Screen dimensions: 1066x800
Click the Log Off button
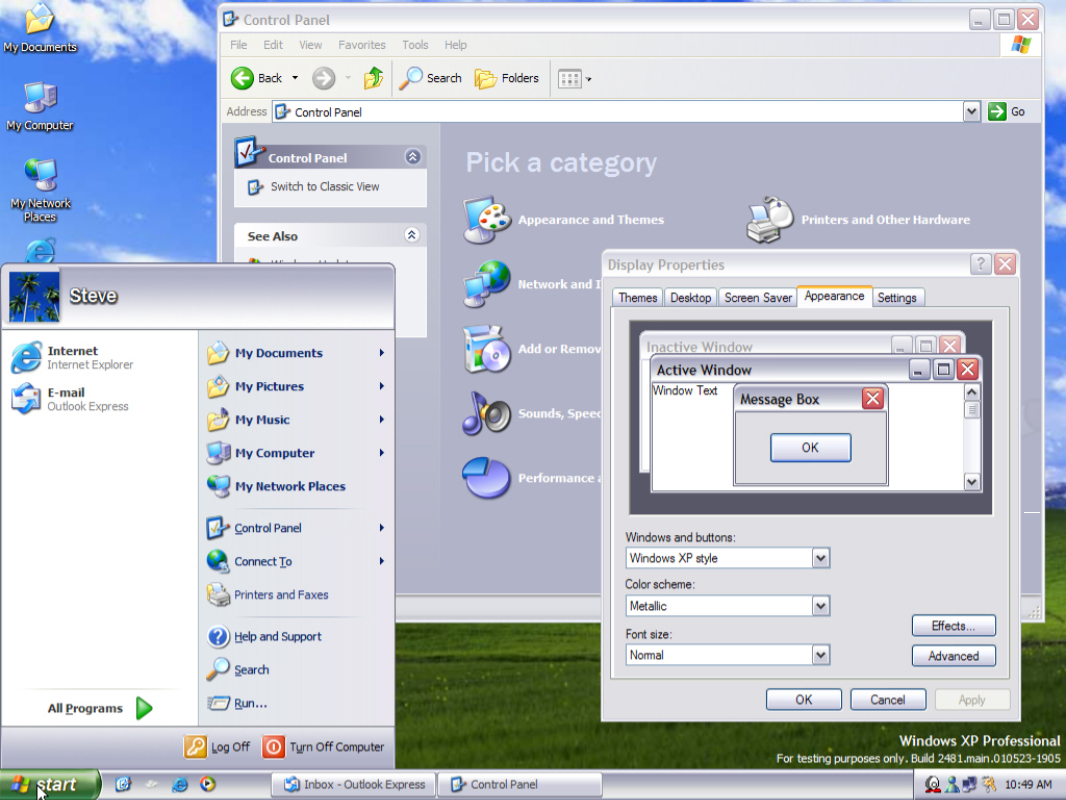tap(217, 747)
